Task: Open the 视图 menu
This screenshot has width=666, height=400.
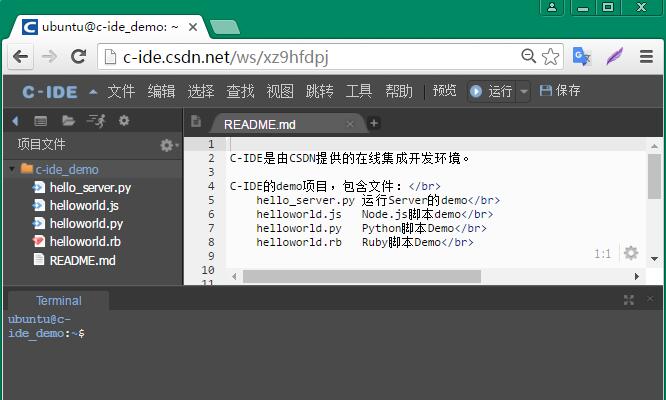Action: click(280, 91)
